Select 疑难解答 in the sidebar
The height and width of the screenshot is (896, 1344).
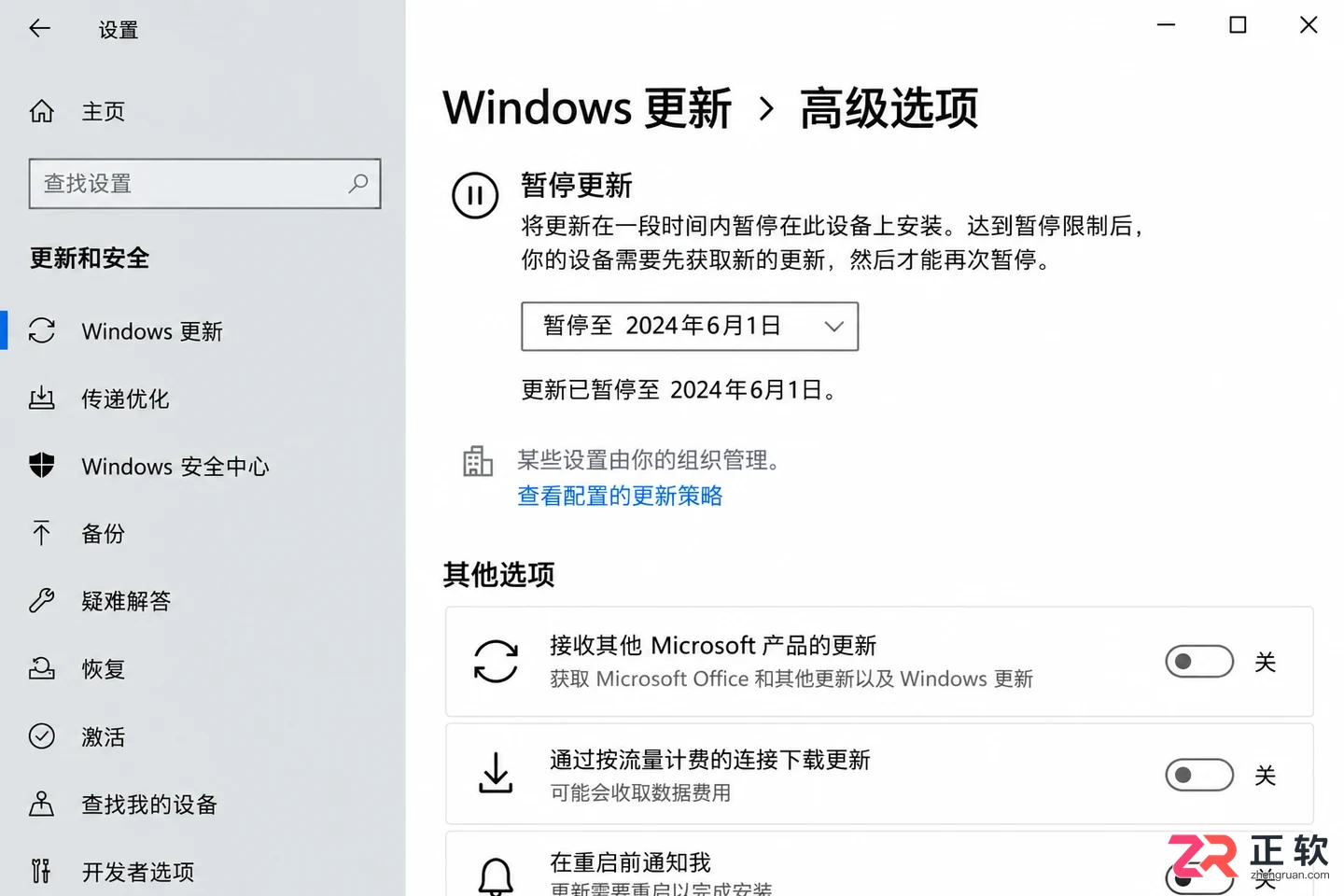(x=203, y=601)
